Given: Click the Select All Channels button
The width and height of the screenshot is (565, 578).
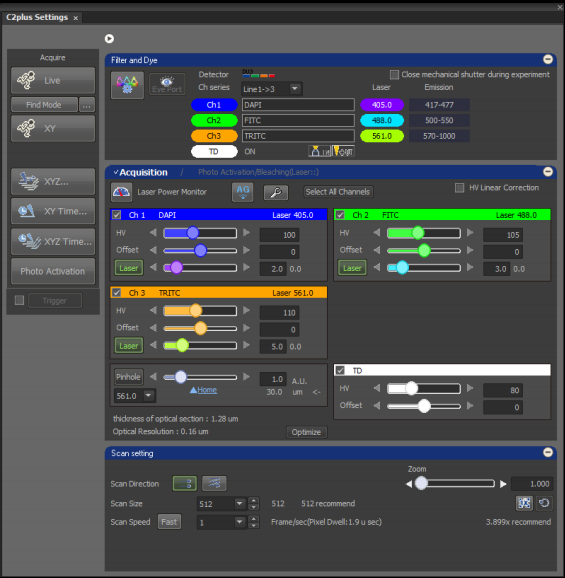Looking at the screenshot, I should (x=338, y=192).
